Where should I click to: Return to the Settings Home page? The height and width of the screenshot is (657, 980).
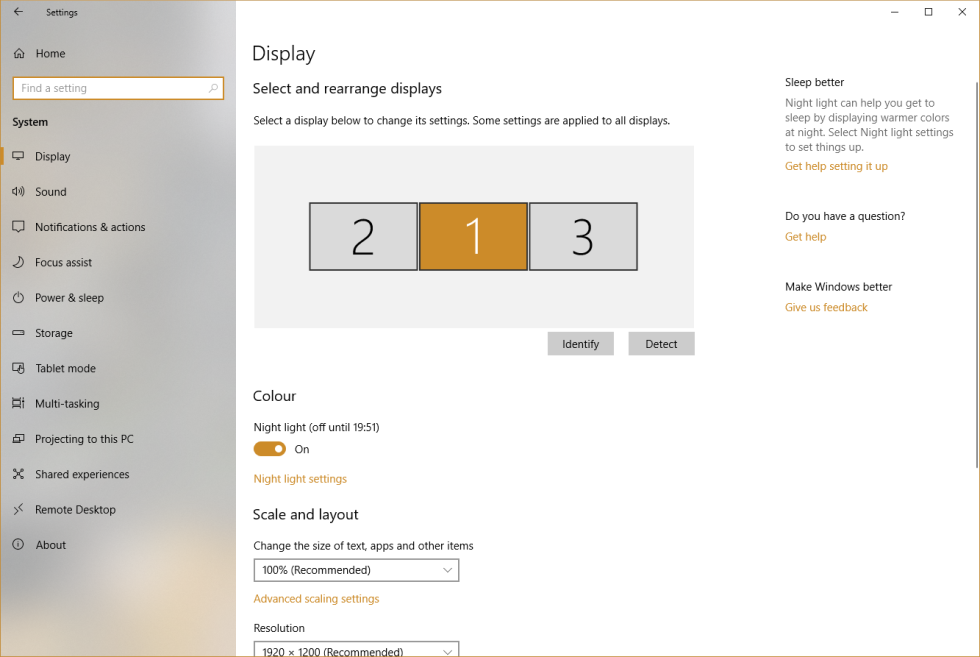(51, 53)
